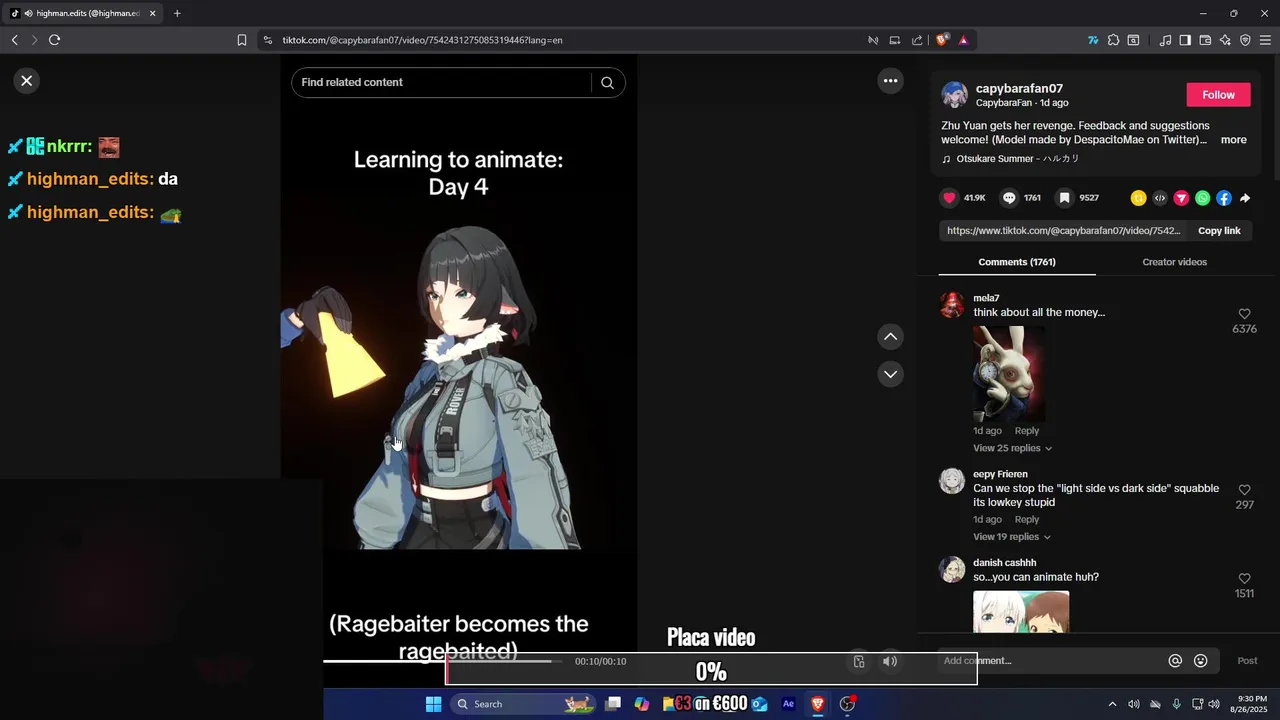The width and height of the screenshot is (1280, 720).
Task: Reply to eepy Frieren's comment
Action: [1027, 520]
